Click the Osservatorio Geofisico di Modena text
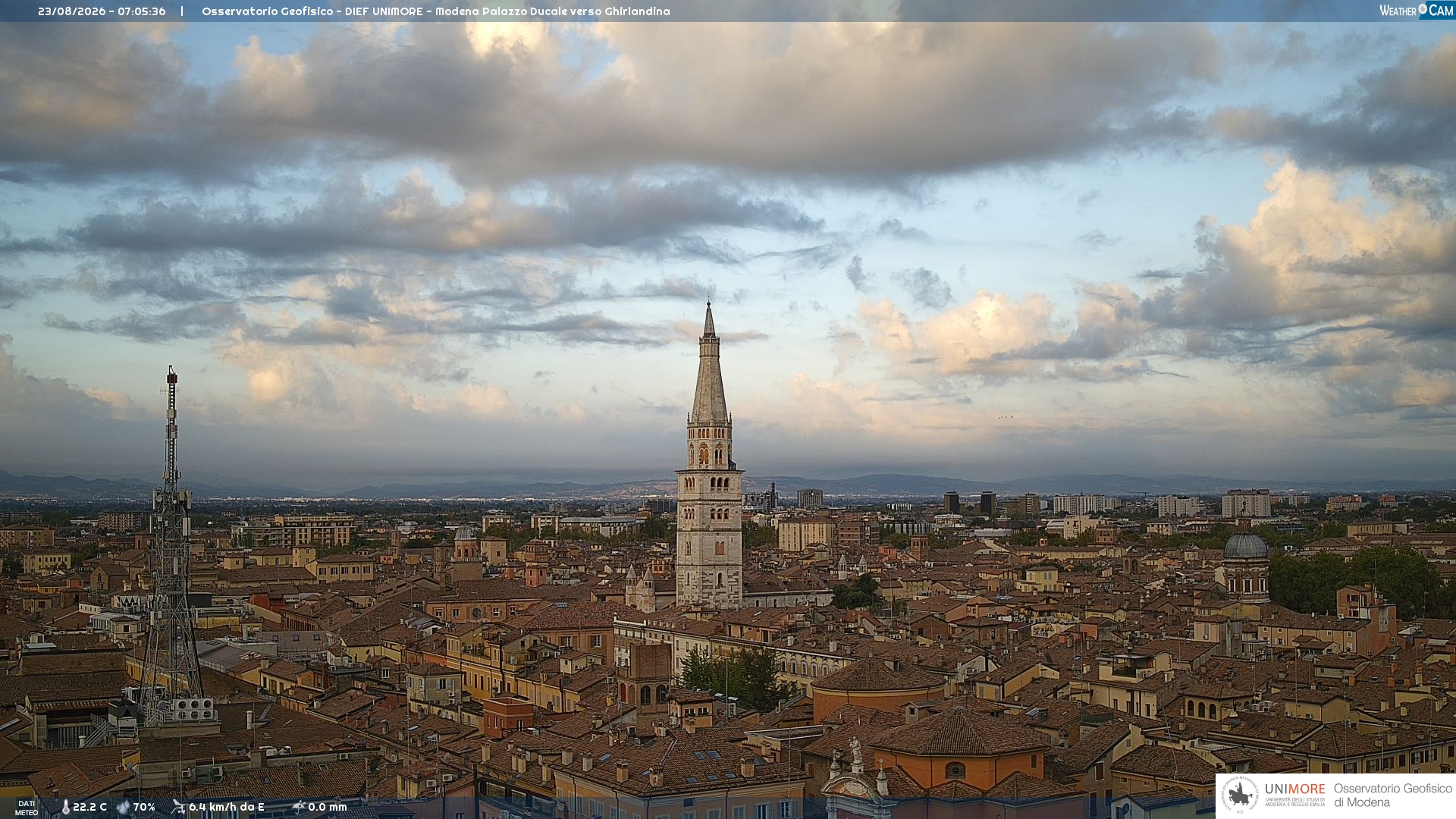The width and height of the screenshot is (1456, 819). (1392, 795)
